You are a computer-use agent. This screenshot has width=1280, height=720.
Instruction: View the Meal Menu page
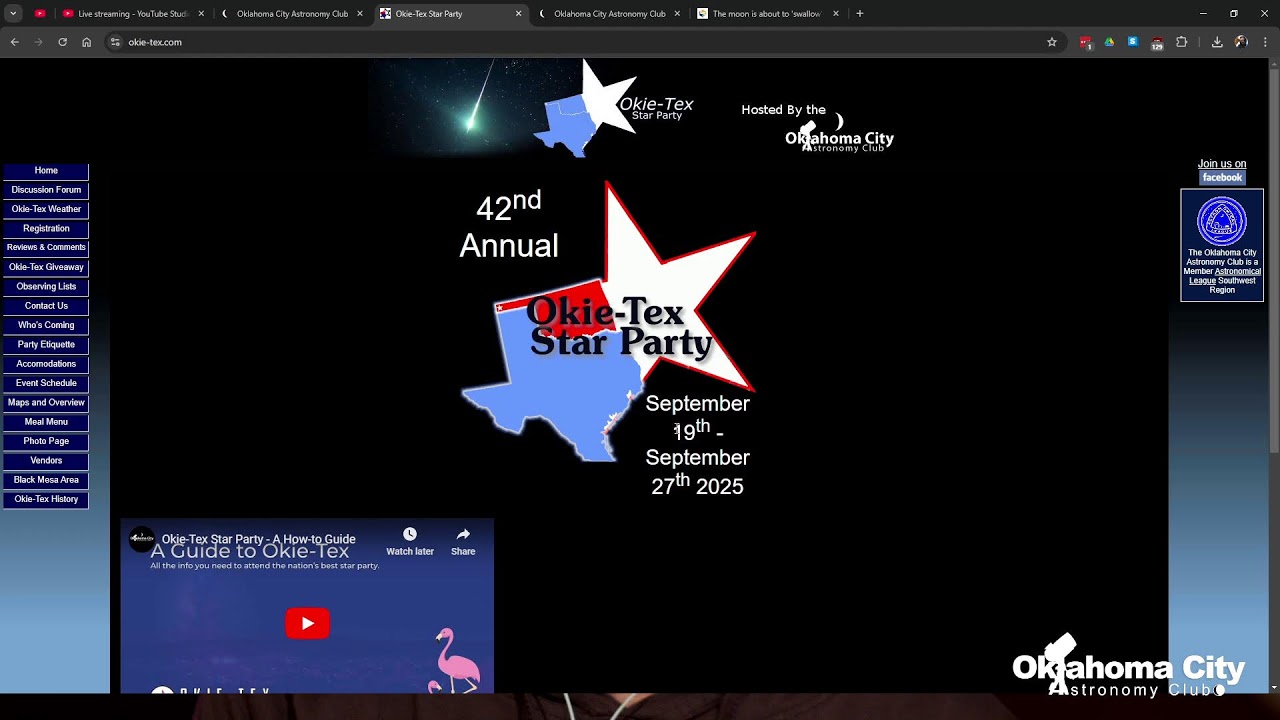(46, 422)
